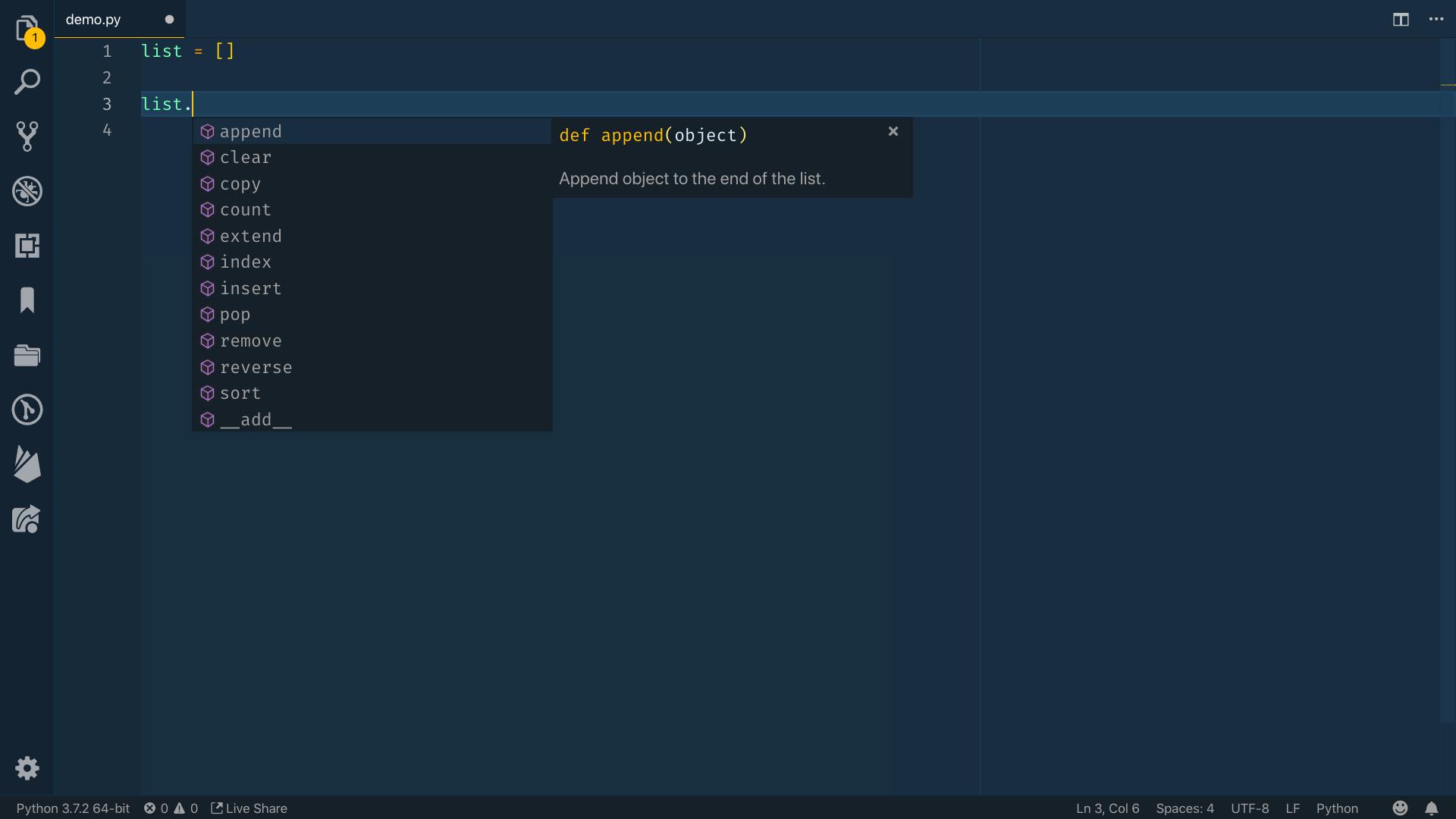Toggle the Split Editor button
The image size is (1456, 819).
1401,18
